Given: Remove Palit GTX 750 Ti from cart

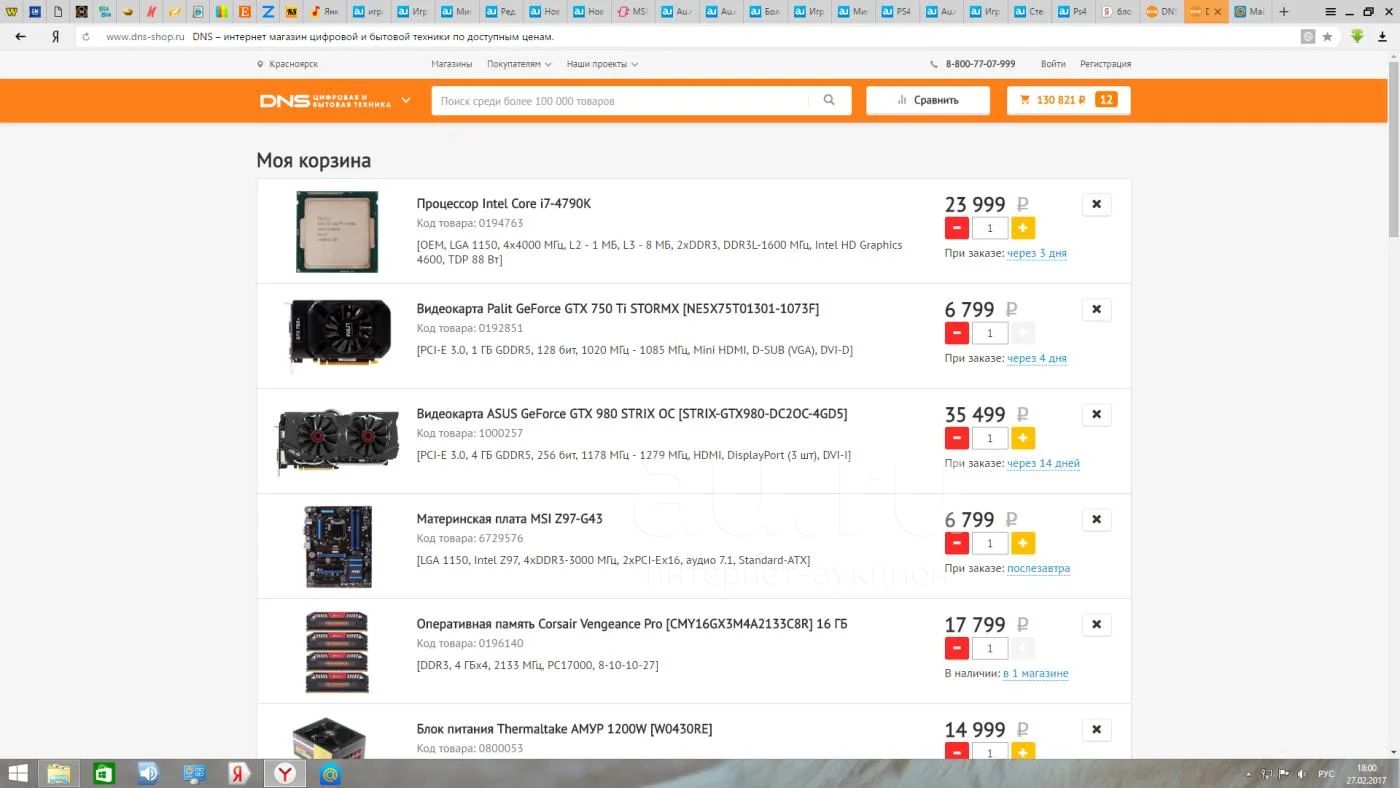Looking at the screenshot, I should 1096,309.
